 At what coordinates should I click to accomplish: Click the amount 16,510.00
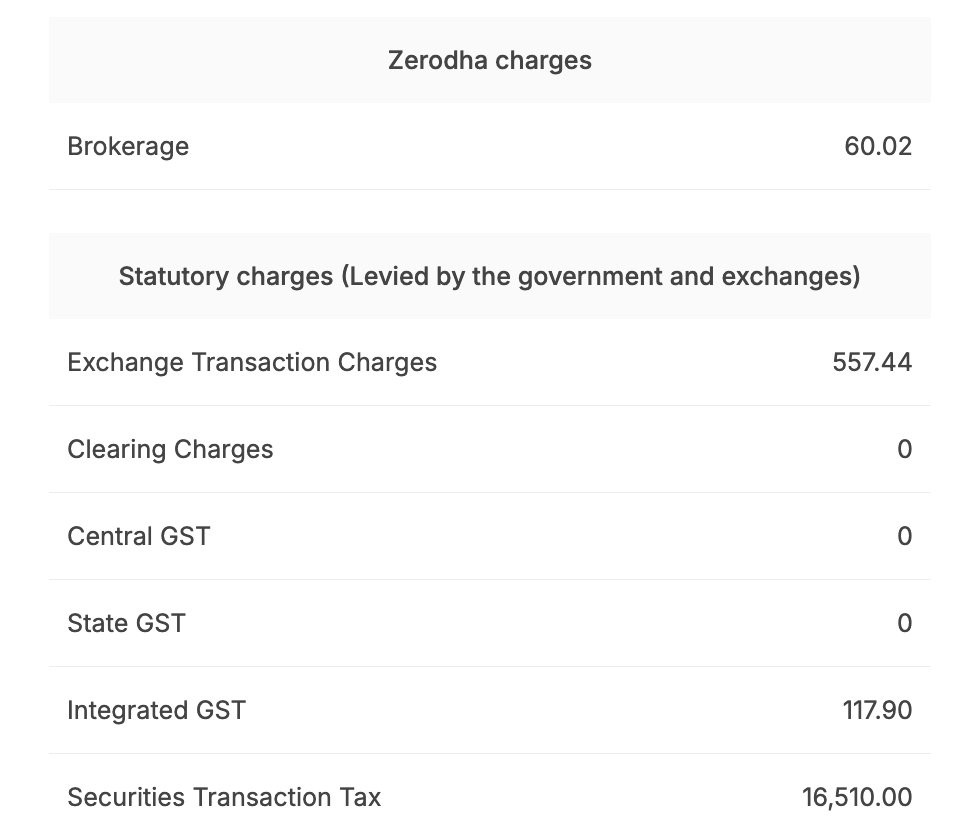[x=857, y=797]
